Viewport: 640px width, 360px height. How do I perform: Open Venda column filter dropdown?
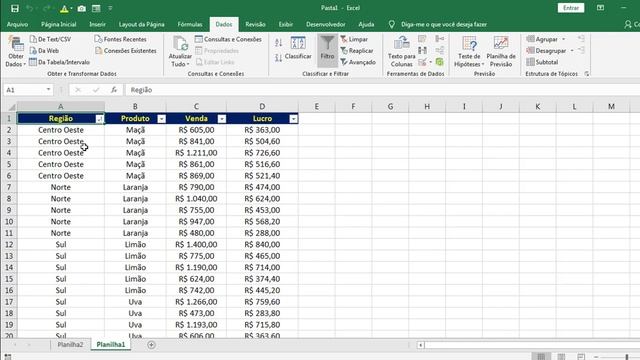(222, 119)
